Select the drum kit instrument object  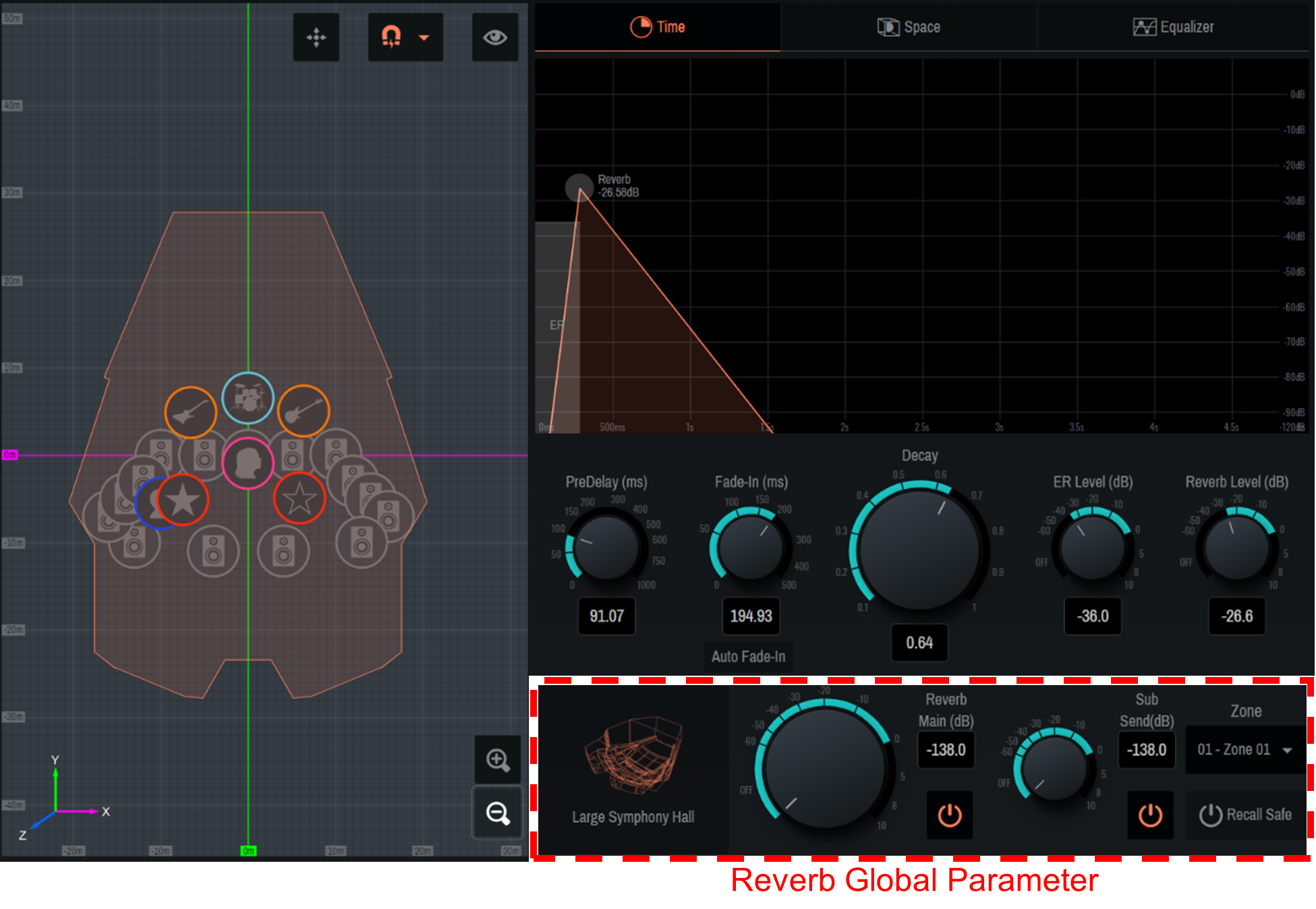[248, 398]
